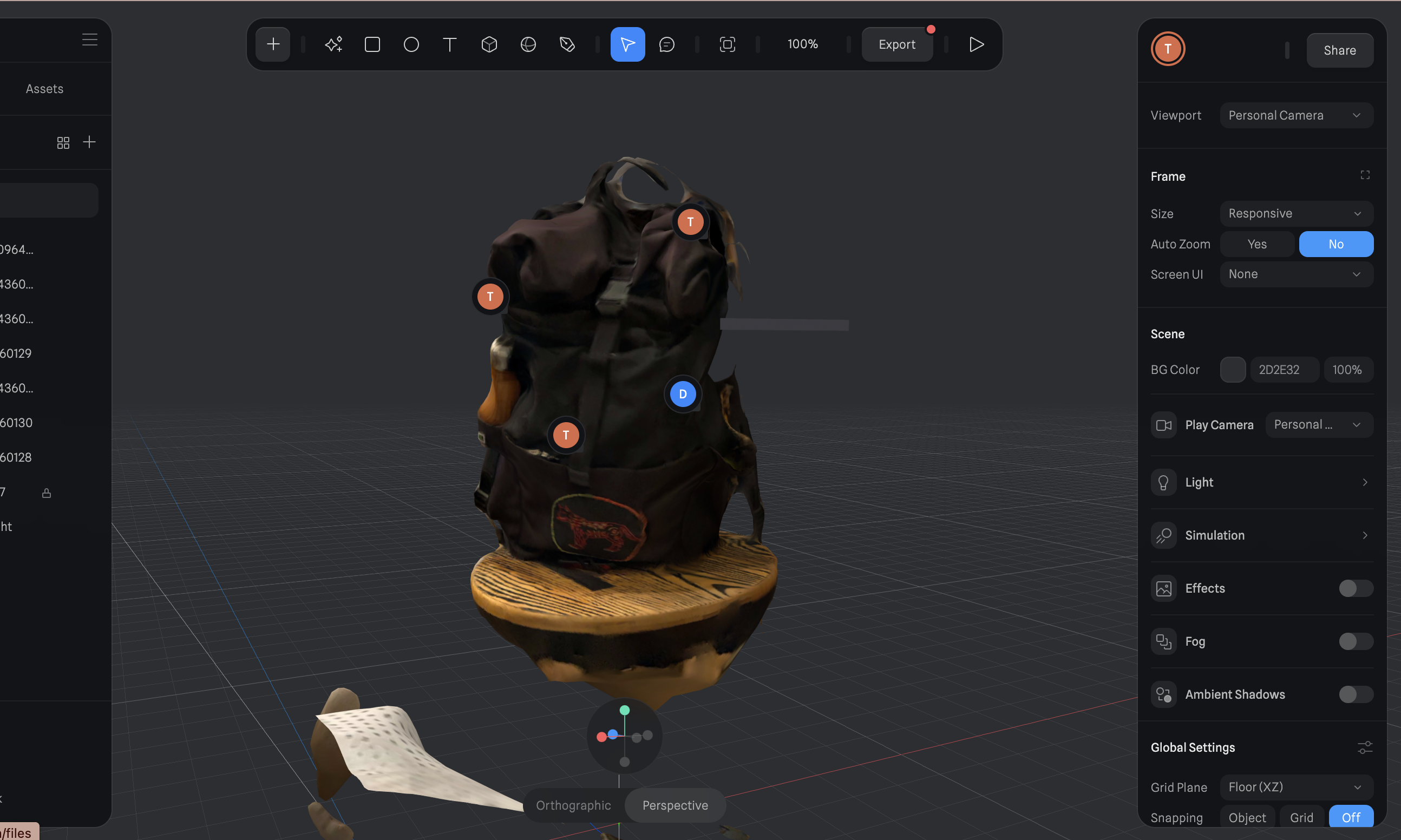Click the frame focus icon in toolbar
Image resolution: width=1401 pixels, height=840 pixels.
[728, 44]
